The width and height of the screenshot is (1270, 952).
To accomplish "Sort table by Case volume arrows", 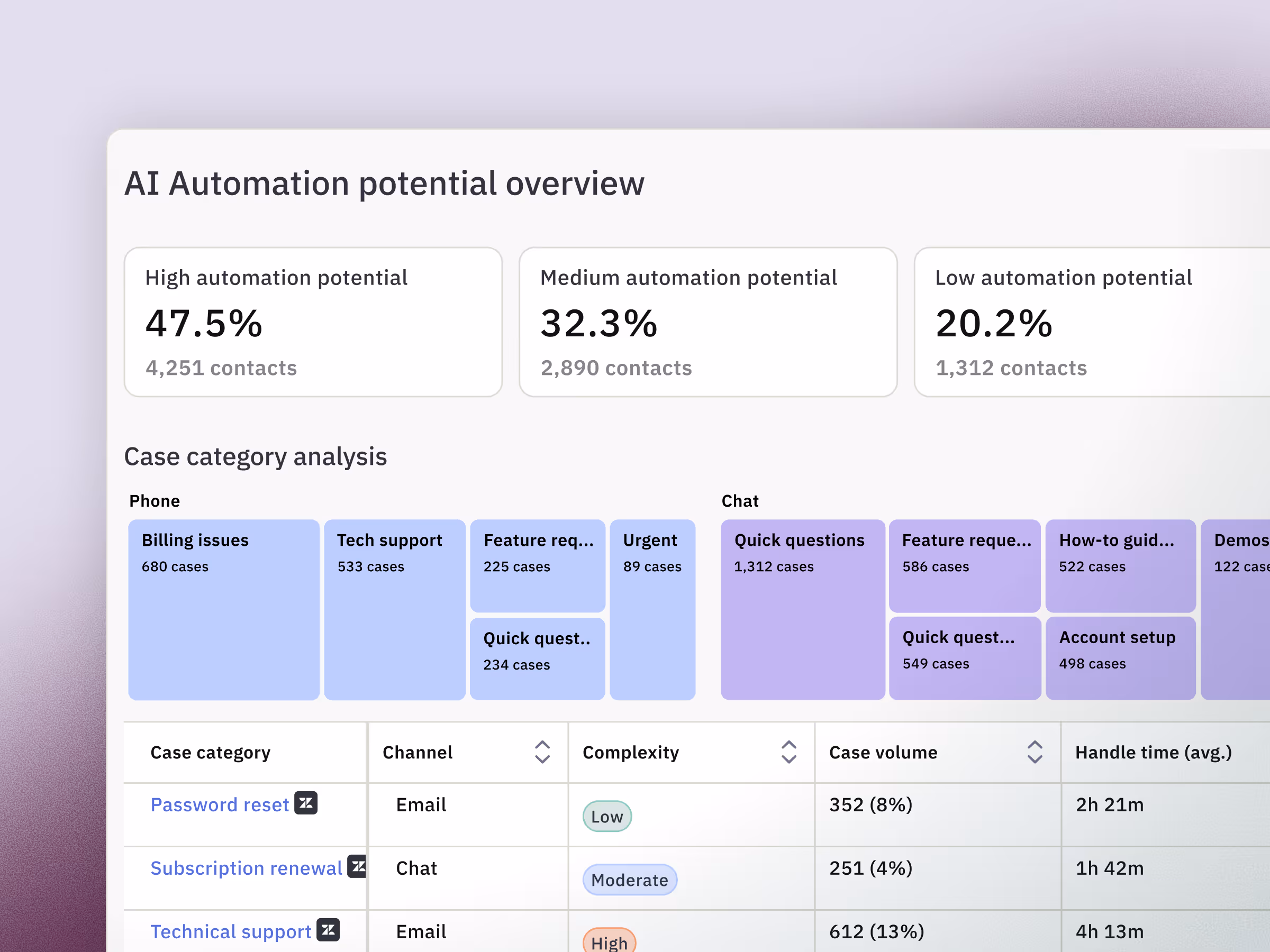I will pos(1034,752).
